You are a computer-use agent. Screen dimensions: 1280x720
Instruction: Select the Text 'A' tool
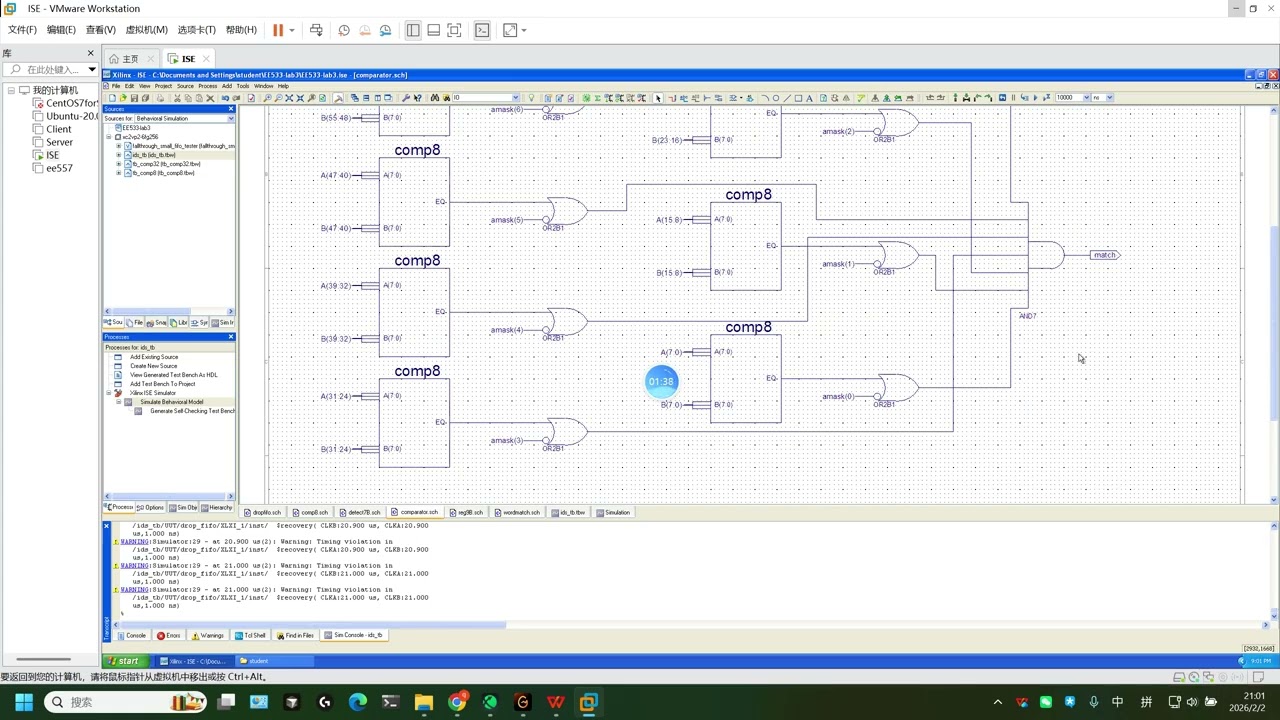click(x=809, y=98)
